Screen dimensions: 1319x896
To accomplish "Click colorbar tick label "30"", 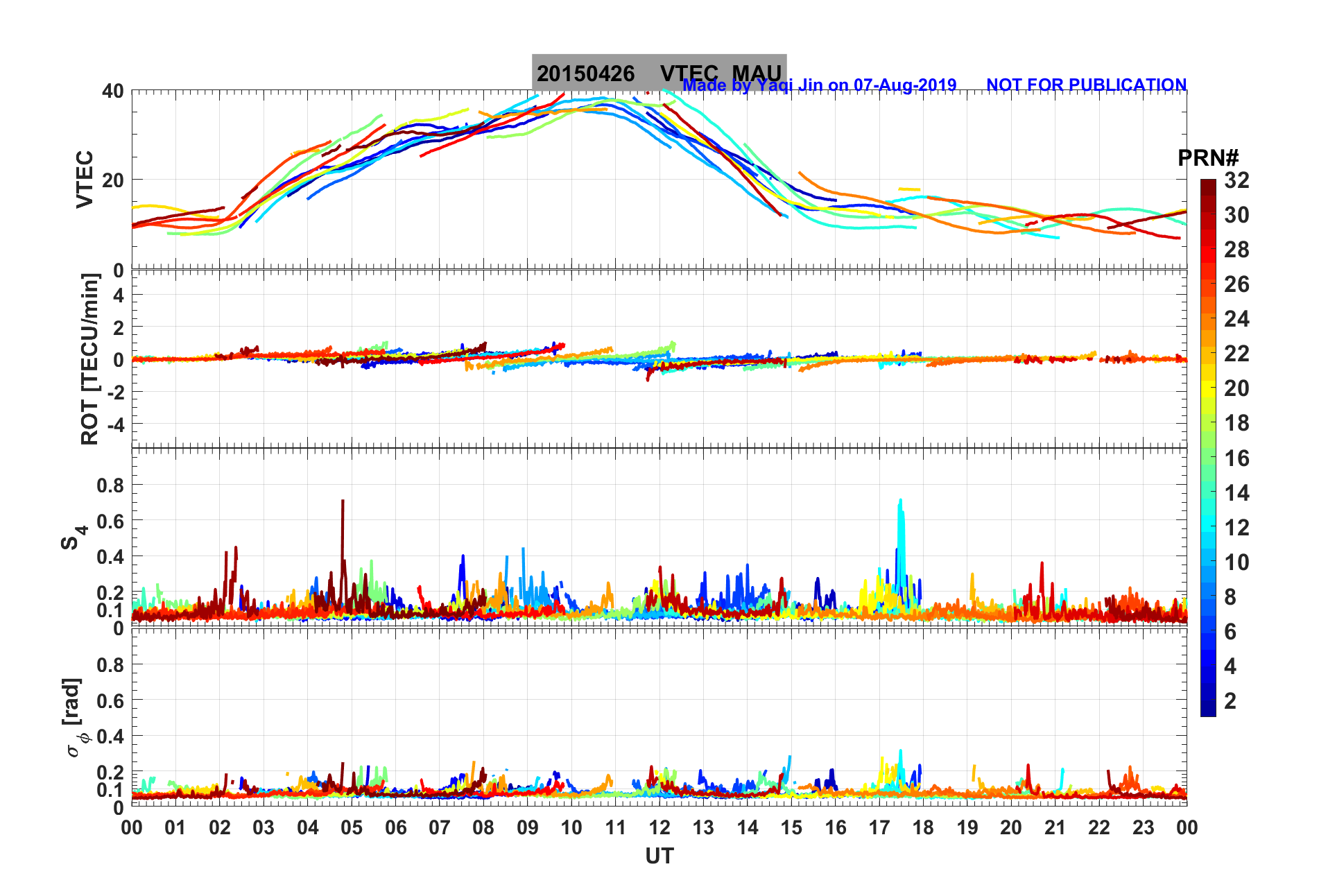I will 1236,215.
